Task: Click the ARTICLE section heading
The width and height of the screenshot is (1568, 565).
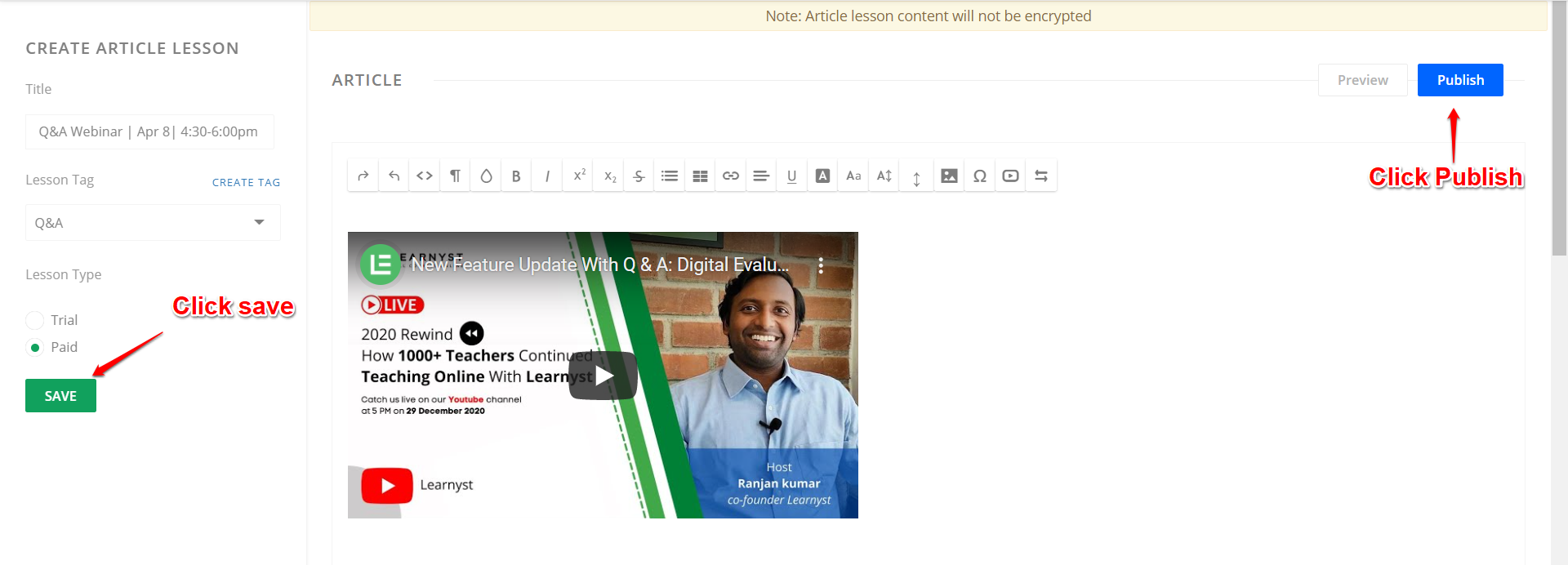Action: [367, 80]
